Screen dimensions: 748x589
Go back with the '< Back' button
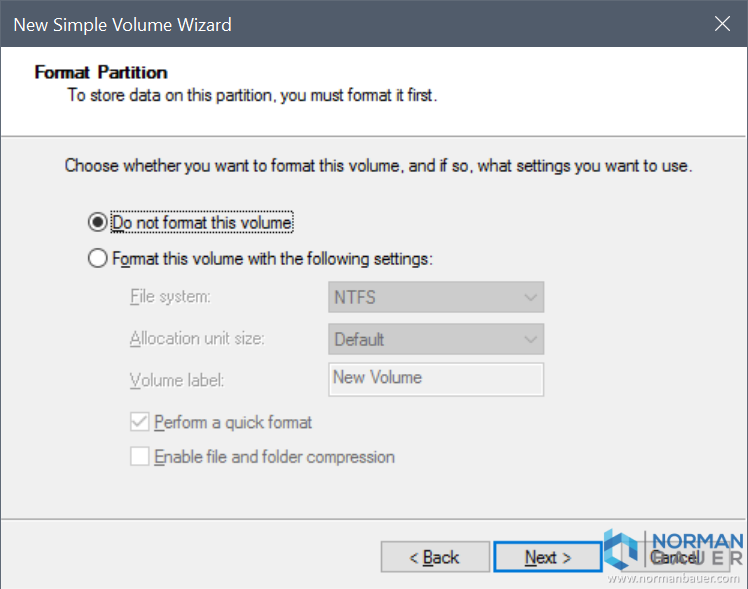435,557
